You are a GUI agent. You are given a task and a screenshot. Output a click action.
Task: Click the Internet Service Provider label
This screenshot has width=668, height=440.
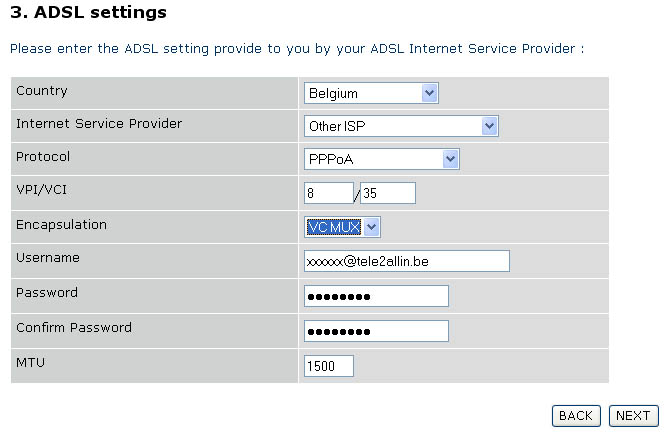pyautogui.click(x=99, y=124)
